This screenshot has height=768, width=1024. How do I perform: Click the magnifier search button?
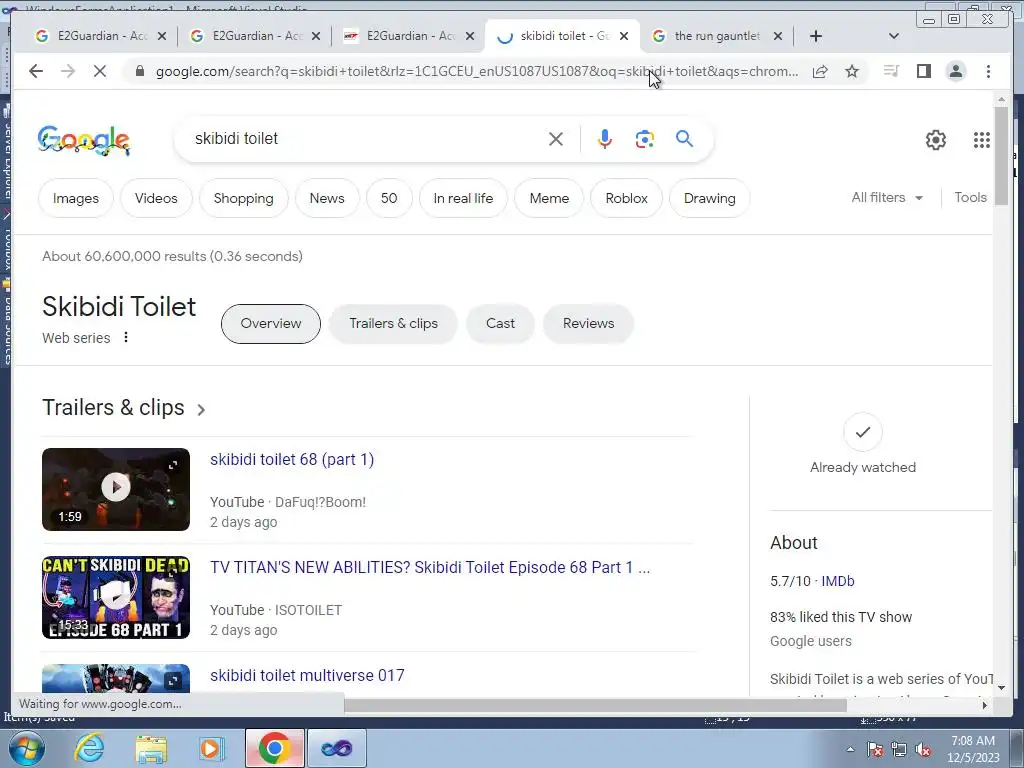684,138
